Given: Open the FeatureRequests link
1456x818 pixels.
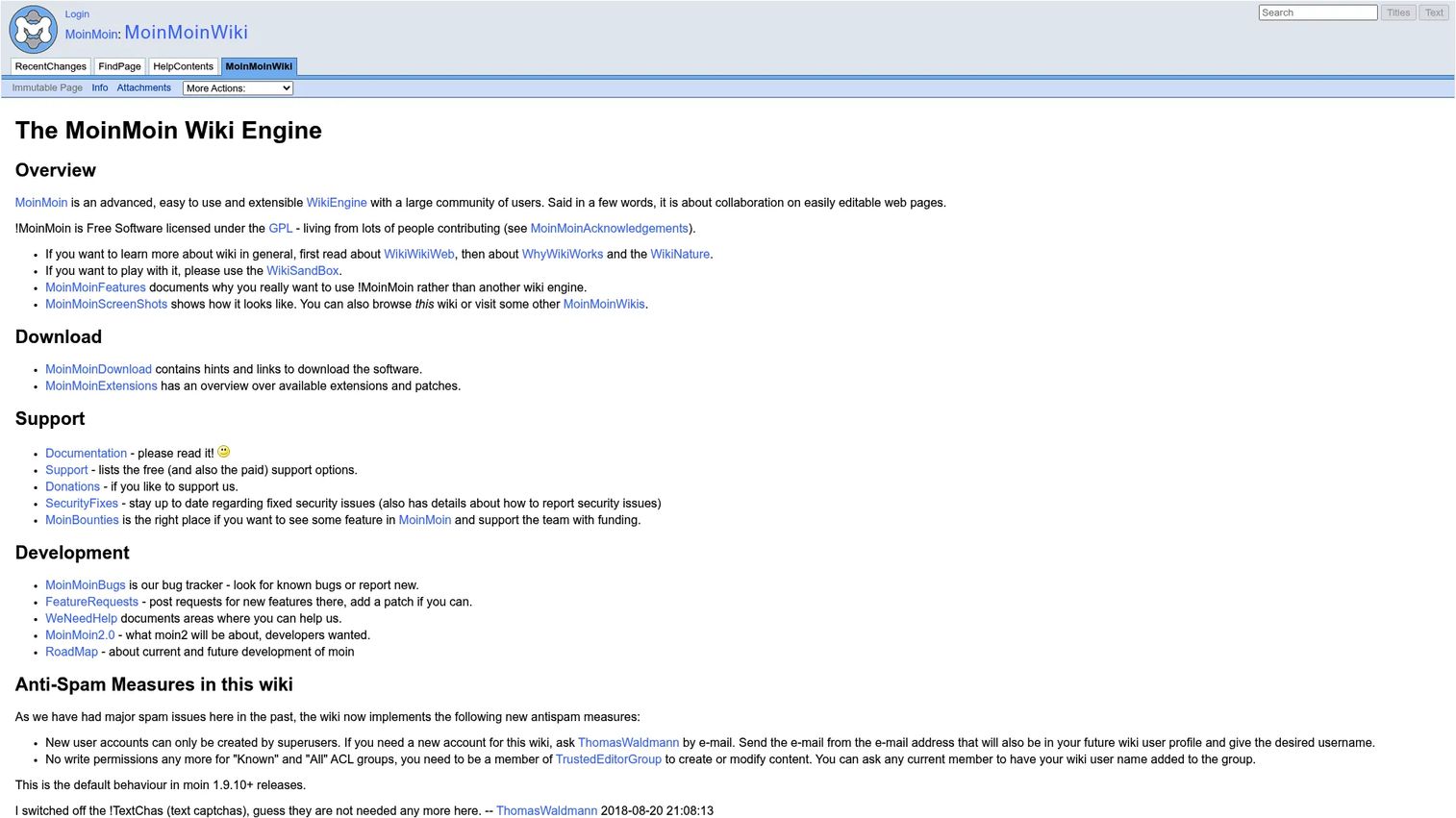Looking at the screenshot, I should click(x=91, y=603).
